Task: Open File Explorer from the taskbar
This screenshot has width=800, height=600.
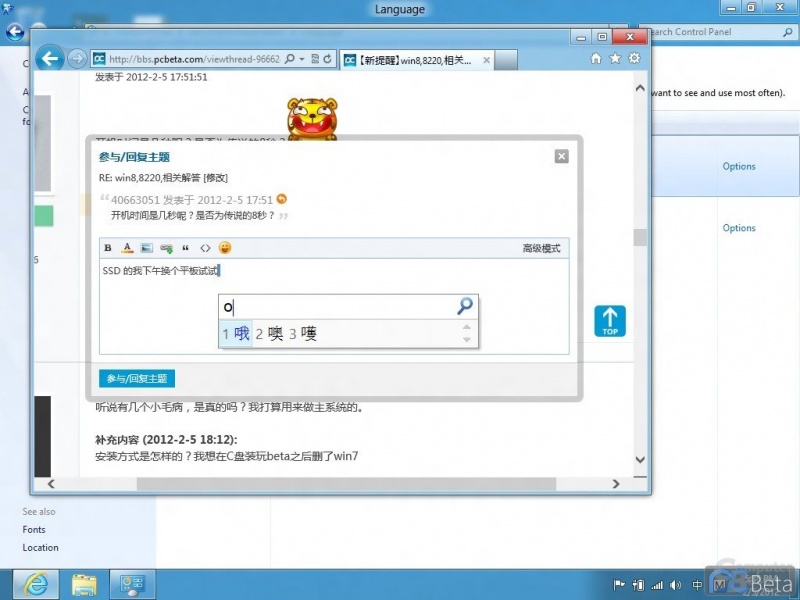Action: click(x=84, y=585)
